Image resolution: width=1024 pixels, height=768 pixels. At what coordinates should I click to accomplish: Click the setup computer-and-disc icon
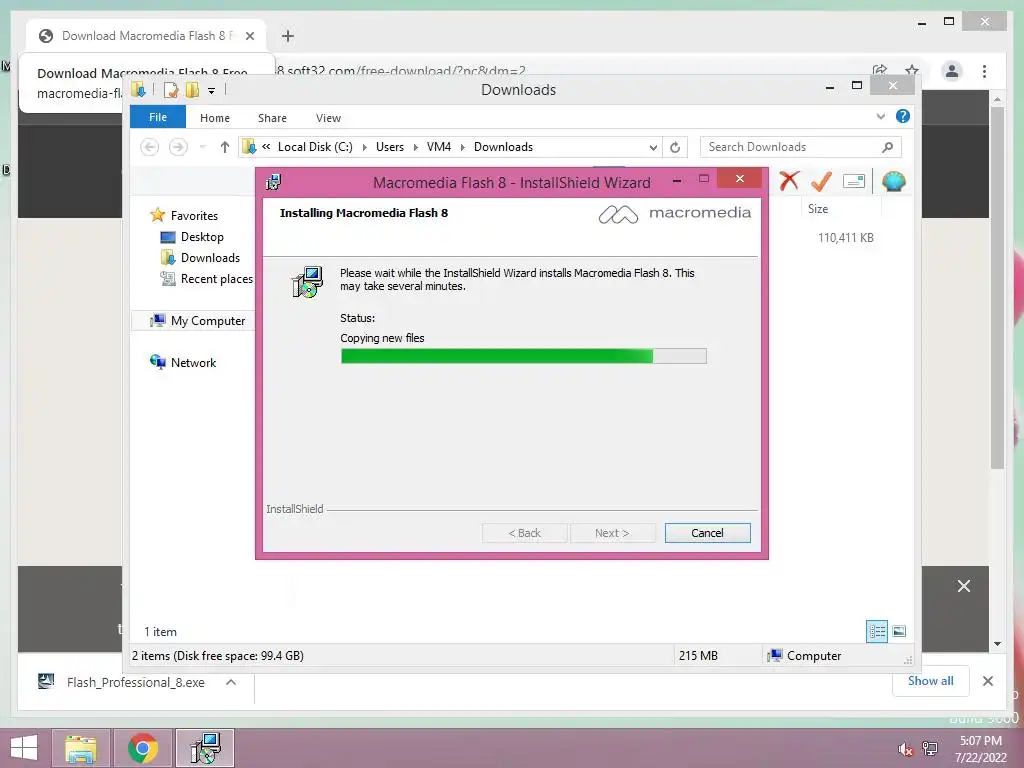pos(307,282)
